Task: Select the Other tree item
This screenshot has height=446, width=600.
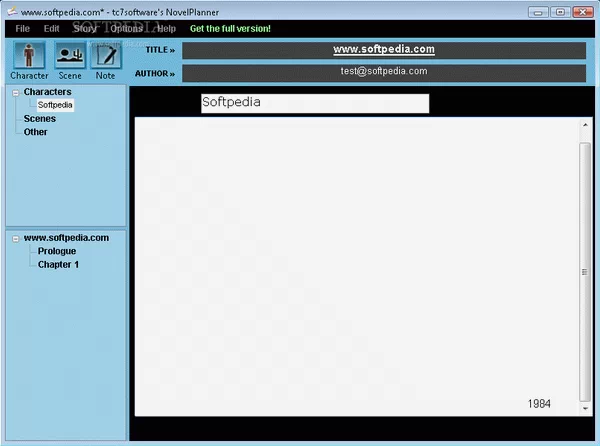Action: pos(36,132)
